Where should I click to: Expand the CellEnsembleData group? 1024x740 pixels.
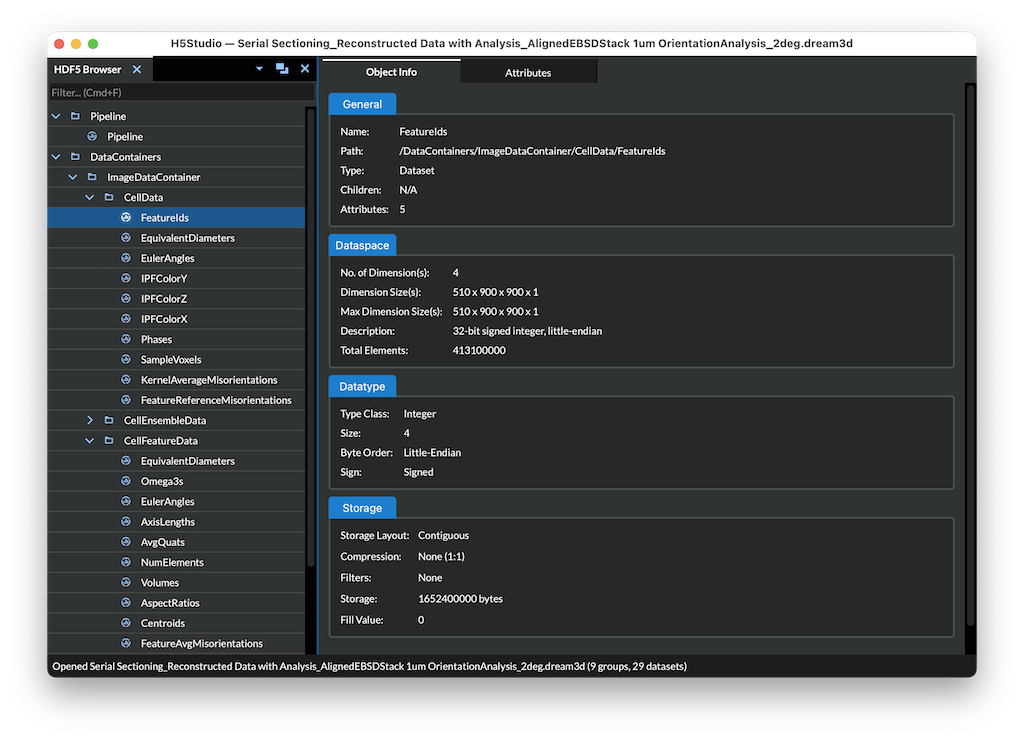(89, 420)
